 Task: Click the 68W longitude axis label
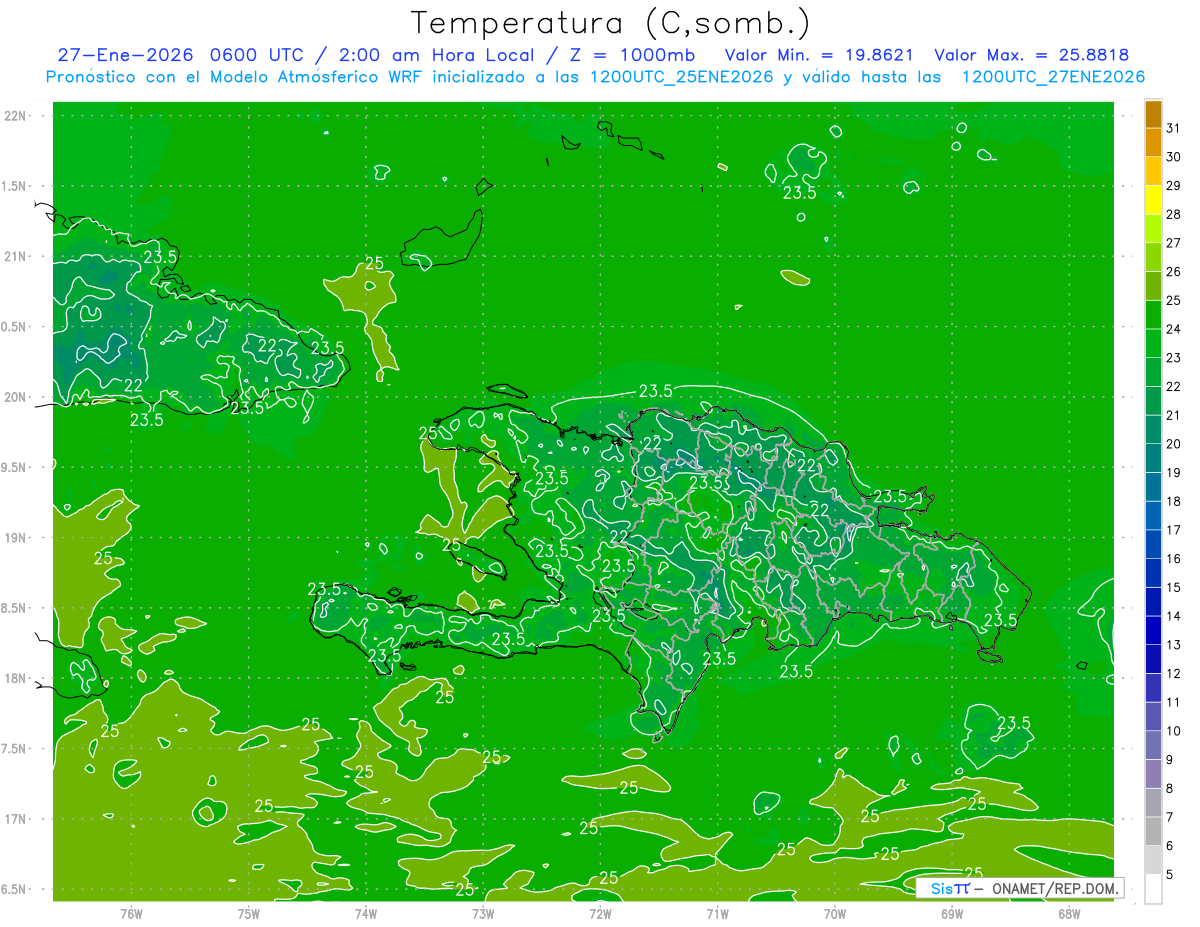[1069, 913]
